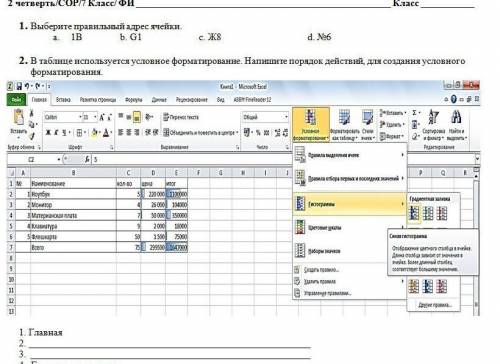Click Создать правило… menu entry
The image size is (500, 364).
click(321, 270)
